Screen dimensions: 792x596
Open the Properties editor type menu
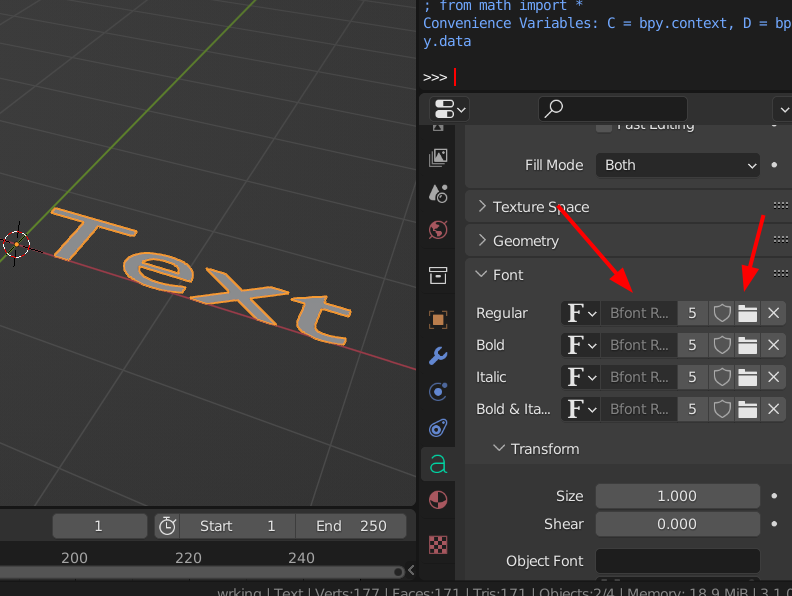point(449,109)
